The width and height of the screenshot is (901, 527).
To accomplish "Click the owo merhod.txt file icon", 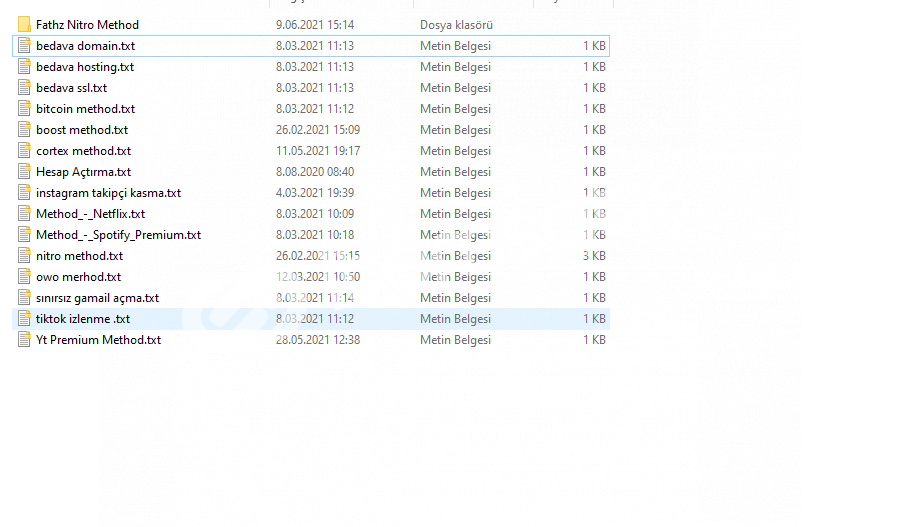I will tap(24, 277).
